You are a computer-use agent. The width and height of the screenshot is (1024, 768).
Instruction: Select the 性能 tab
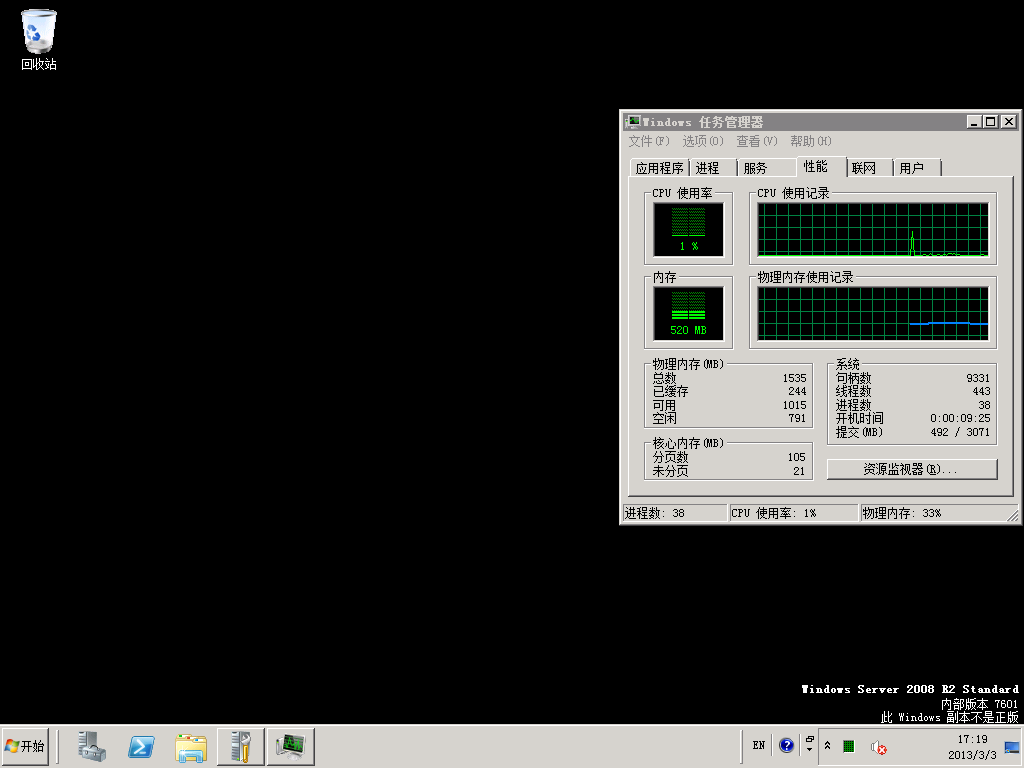[x=821, y=167]
